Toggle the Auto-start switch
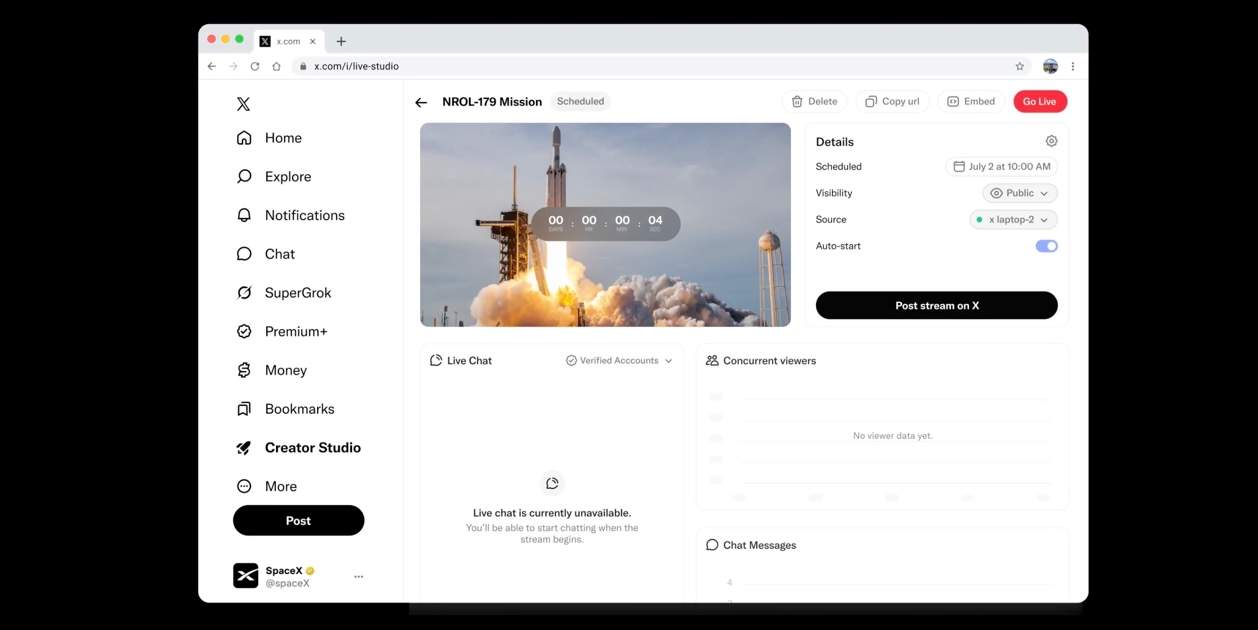The width and height of the screenshot is (1258, 630). [1046, 246]
